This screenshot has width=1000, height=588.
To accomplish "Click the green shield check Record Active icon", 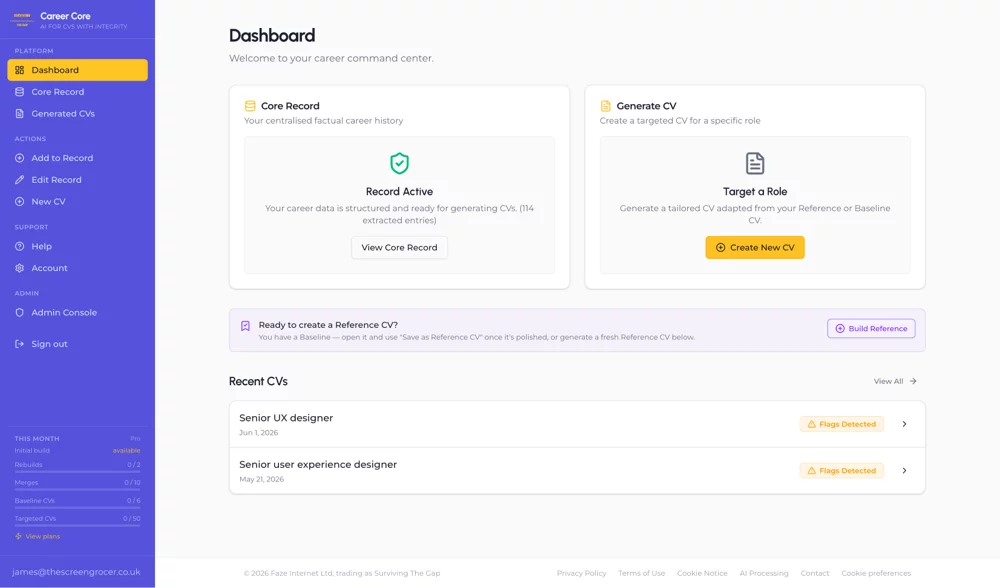I will 399,163.
